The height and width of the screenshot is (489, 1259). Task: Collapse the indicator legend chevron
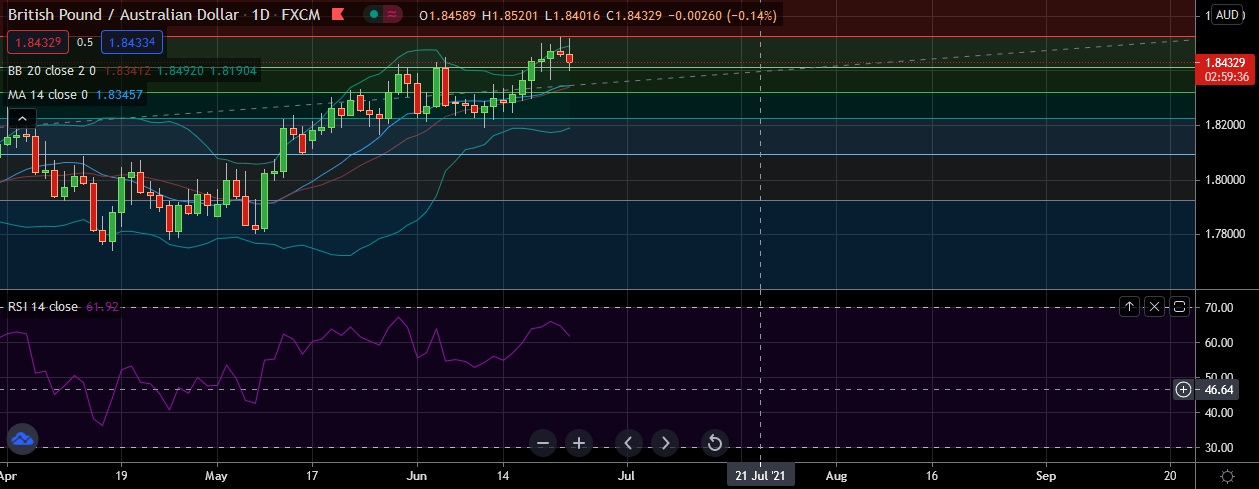coord(21,120)
